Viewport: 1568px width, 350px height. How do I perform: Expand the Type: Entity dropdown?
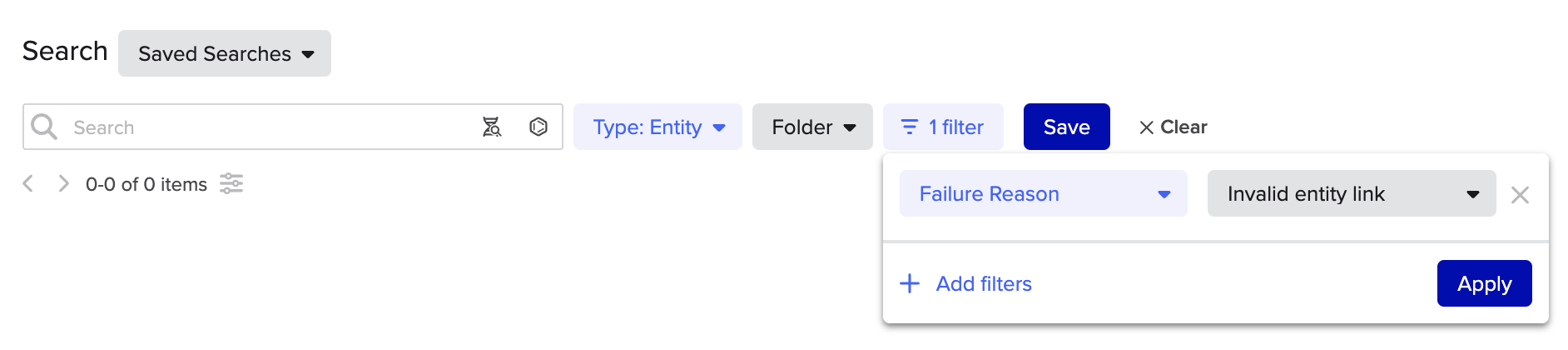coord(657,127)
